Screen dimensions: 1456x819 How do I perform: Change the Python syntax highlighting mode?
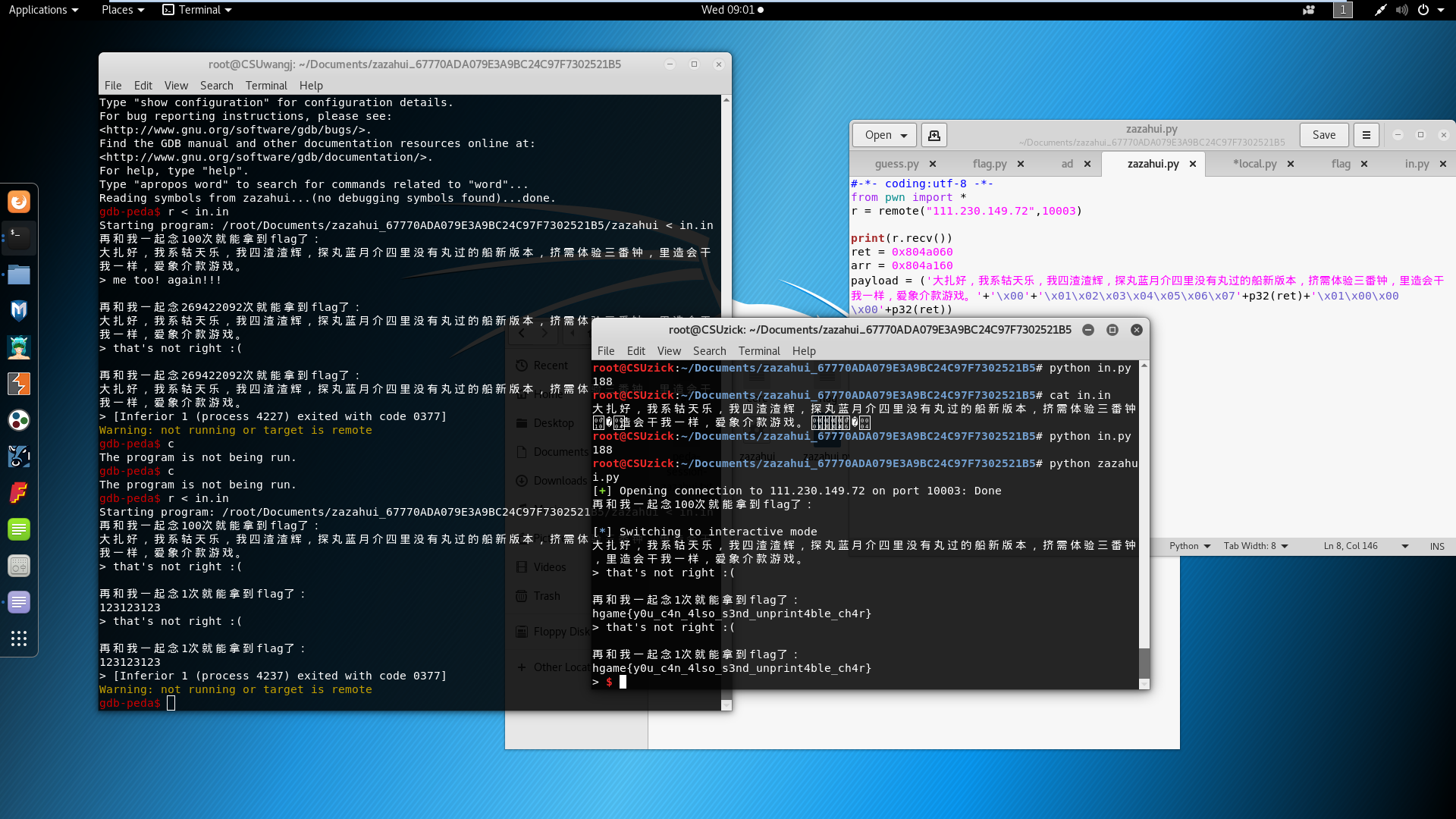tap(1189, 546)
